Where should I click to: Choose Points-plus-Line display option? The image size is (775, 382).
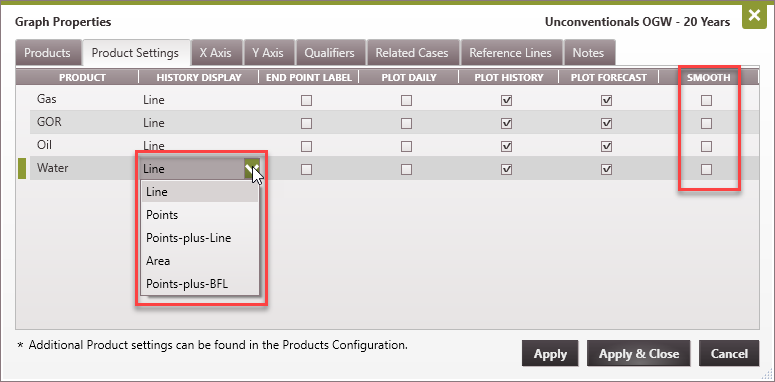[200, 238]
